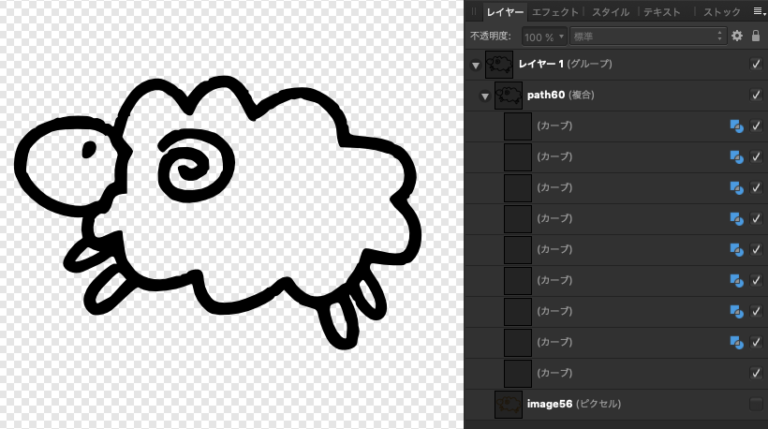Switch to the スタイル tab

(x=610, y=12)
